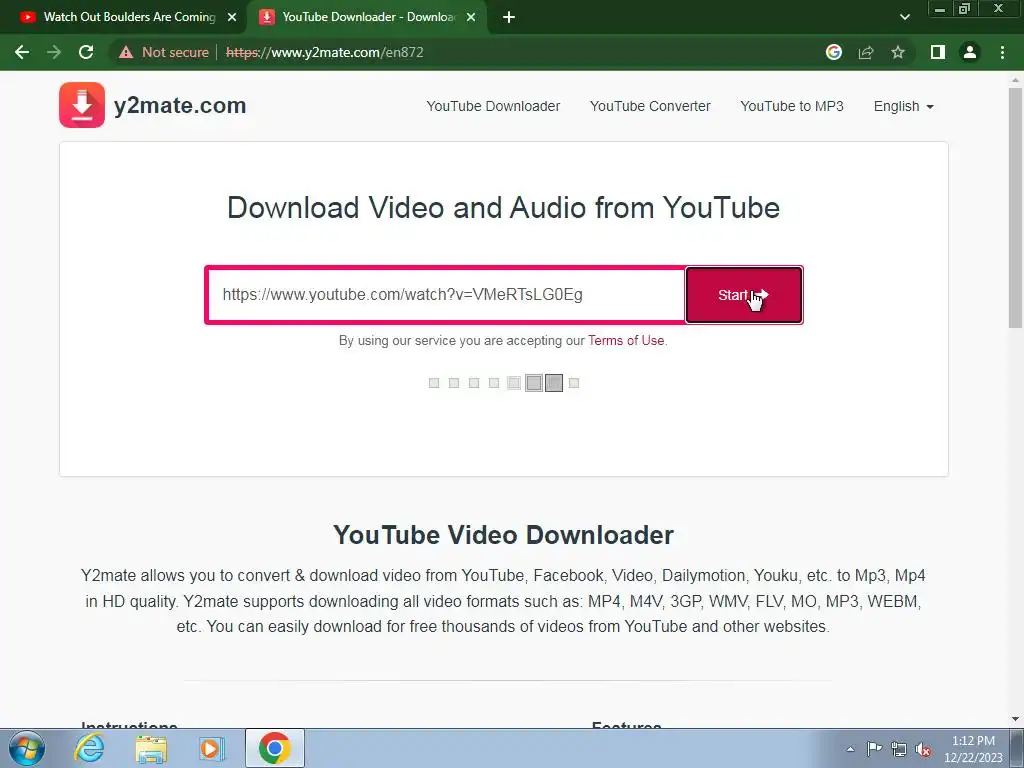Open the YouTube to MP3 nav link
The height and width of the screenshot is (768, 1024).
pyautogui.click(x=792, y=106)
